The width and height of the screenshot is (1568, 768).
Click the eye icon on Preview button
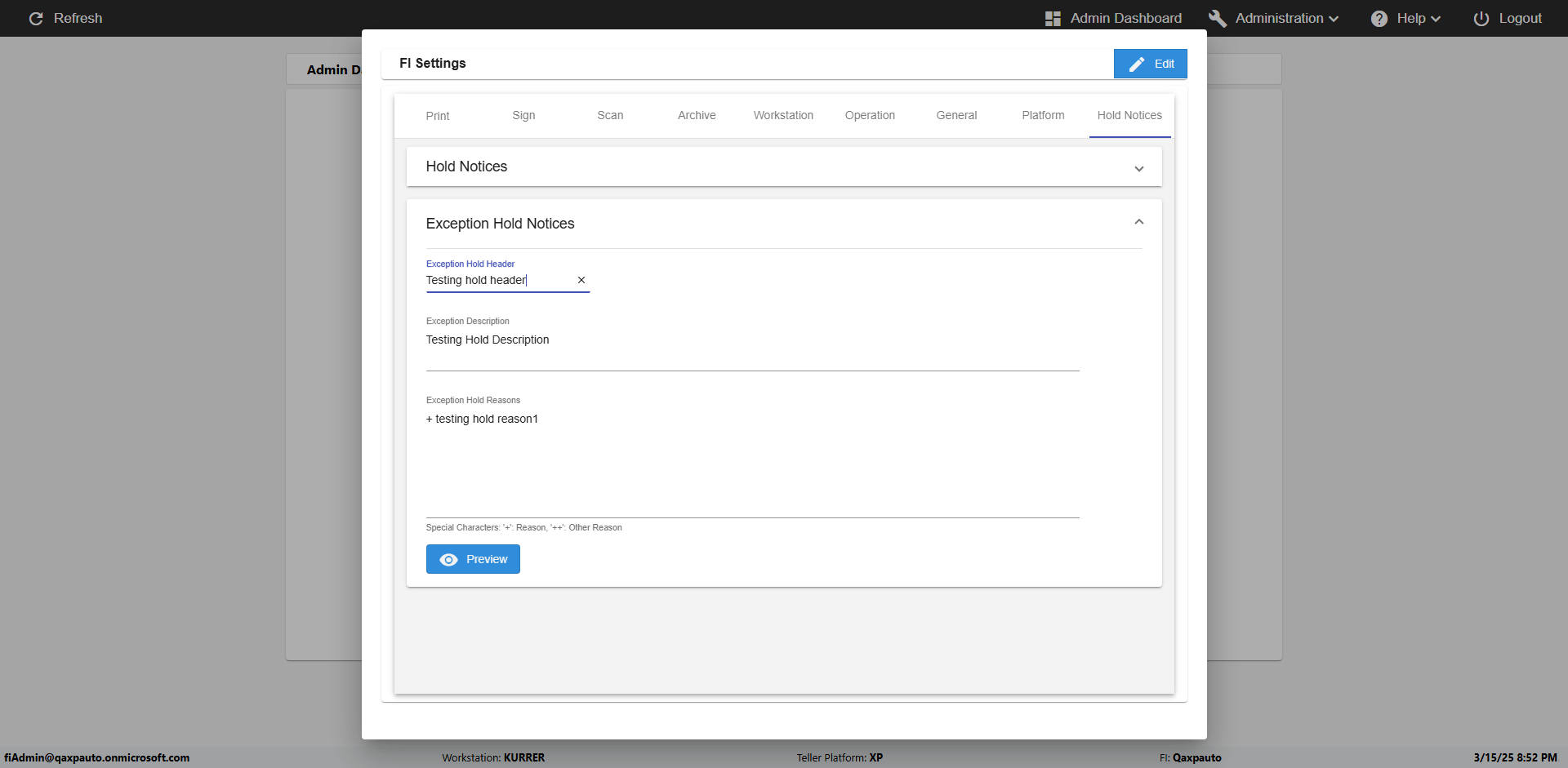pyautogui.click(x=448, y=560)
